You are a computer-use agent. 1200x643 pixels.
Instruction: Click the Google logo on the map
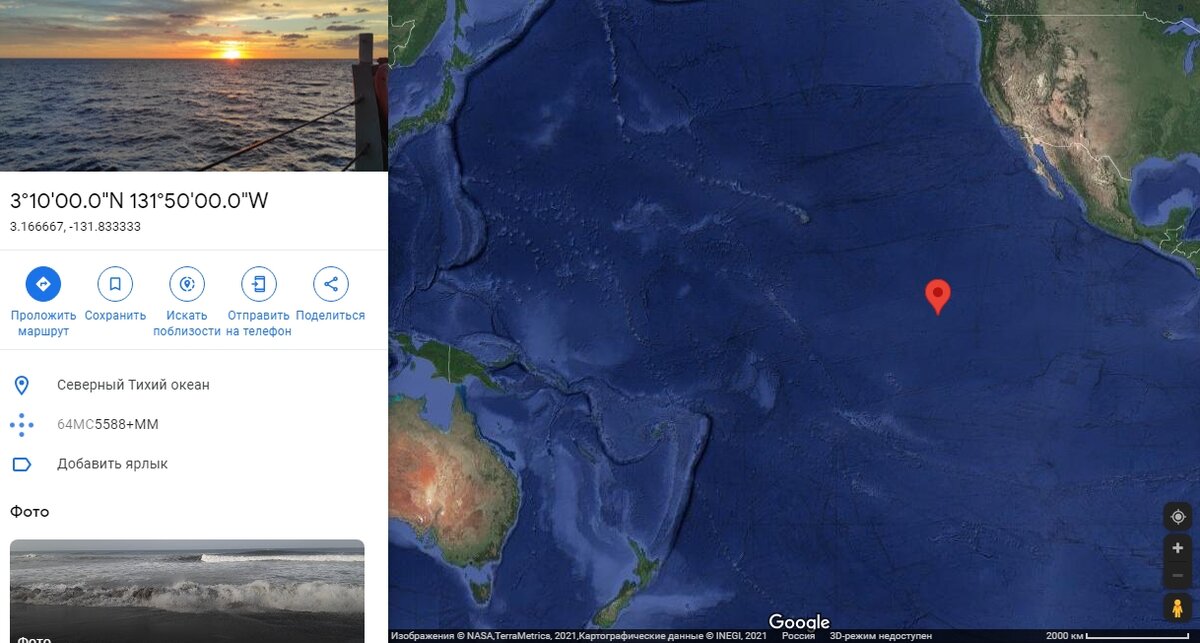pos(799,622)
